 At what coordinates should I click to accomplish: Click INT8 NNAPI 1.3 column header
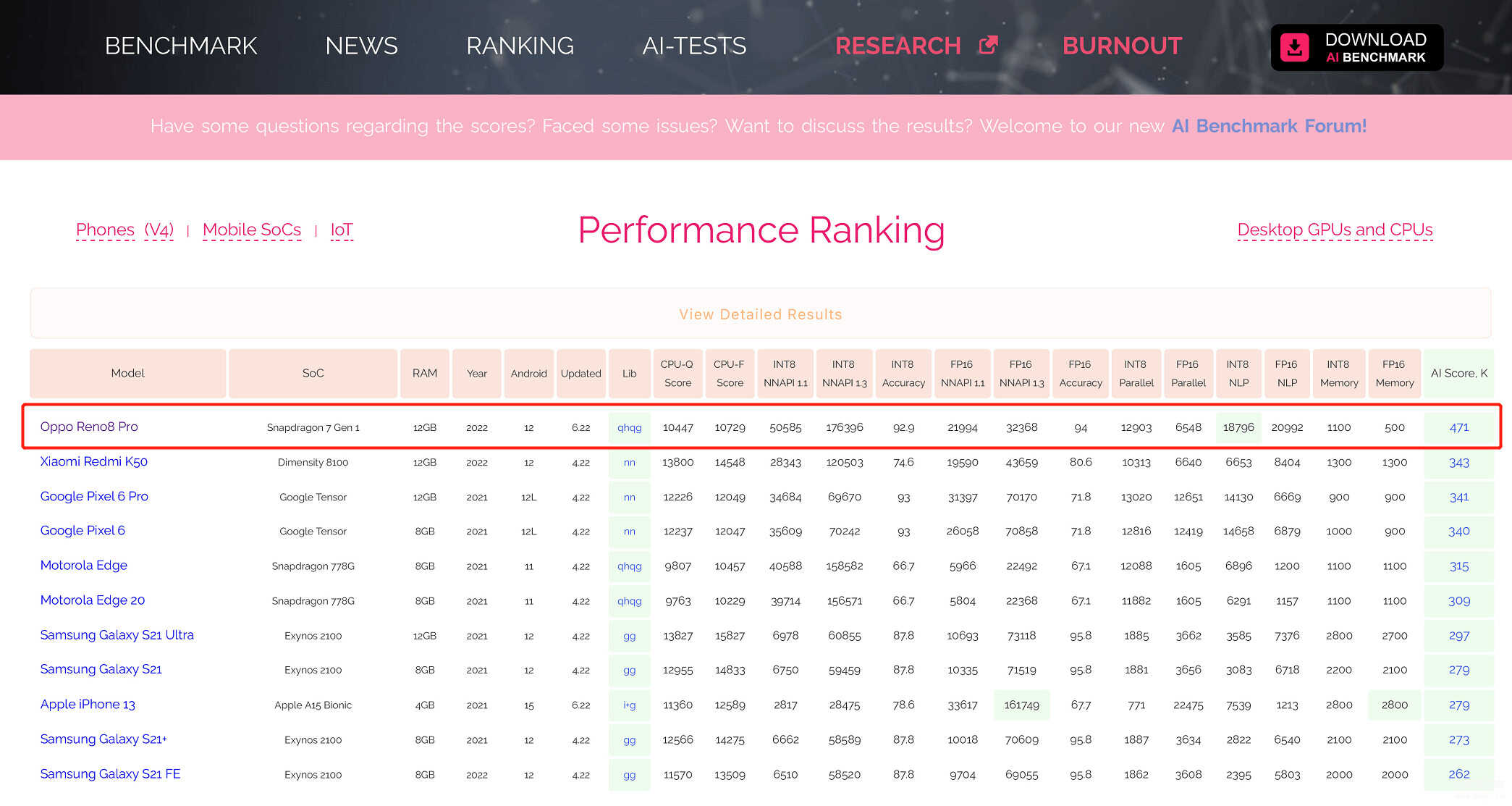coord(844,373)
